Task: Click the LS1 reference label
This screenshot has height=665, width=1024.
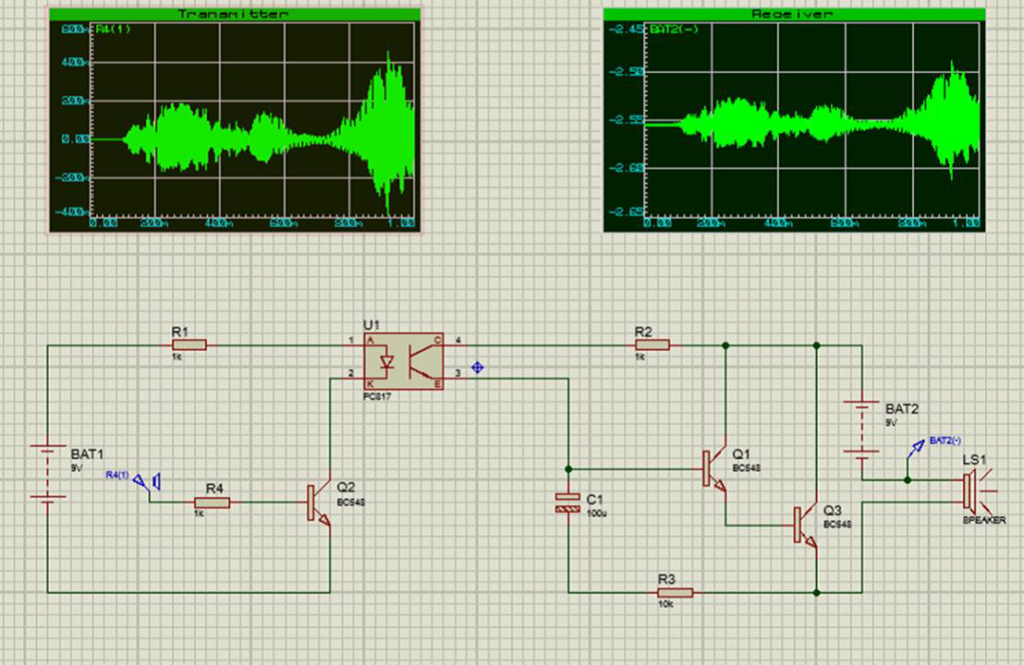Action: (974, 460)
